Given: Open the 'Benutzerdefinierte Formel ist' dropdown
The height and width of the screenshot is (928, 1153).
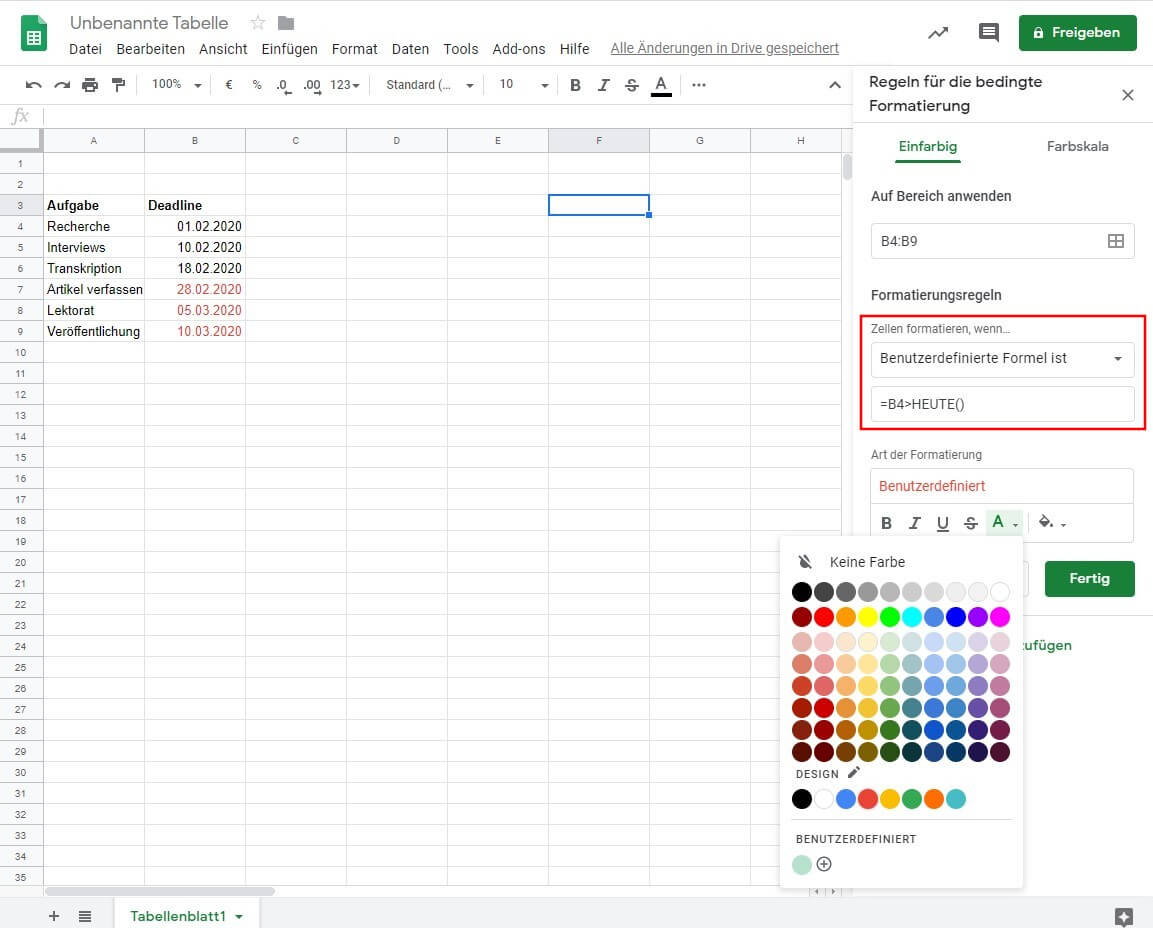Looking at the screenshot, I should click(x=1002, y=359).
